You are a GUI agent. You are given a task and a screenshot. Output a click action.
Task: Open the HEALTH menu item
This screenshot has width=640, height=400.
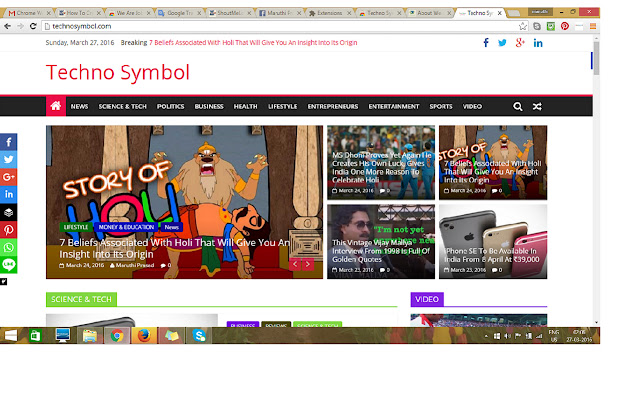pyautogui.click(x=245, y=107)
